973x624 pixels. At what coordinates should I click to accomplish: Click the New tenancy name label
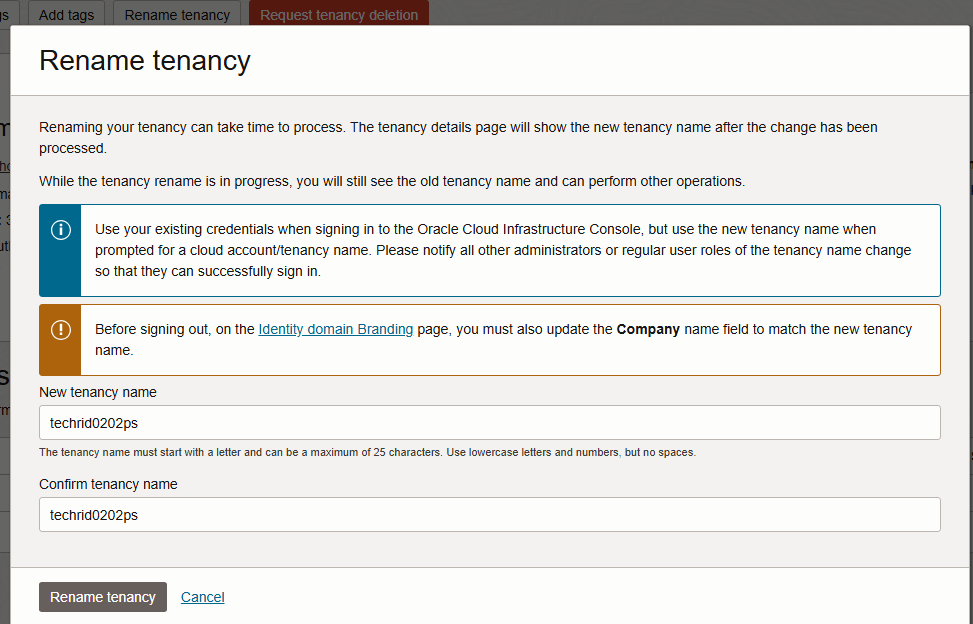(x=98, y=392)
